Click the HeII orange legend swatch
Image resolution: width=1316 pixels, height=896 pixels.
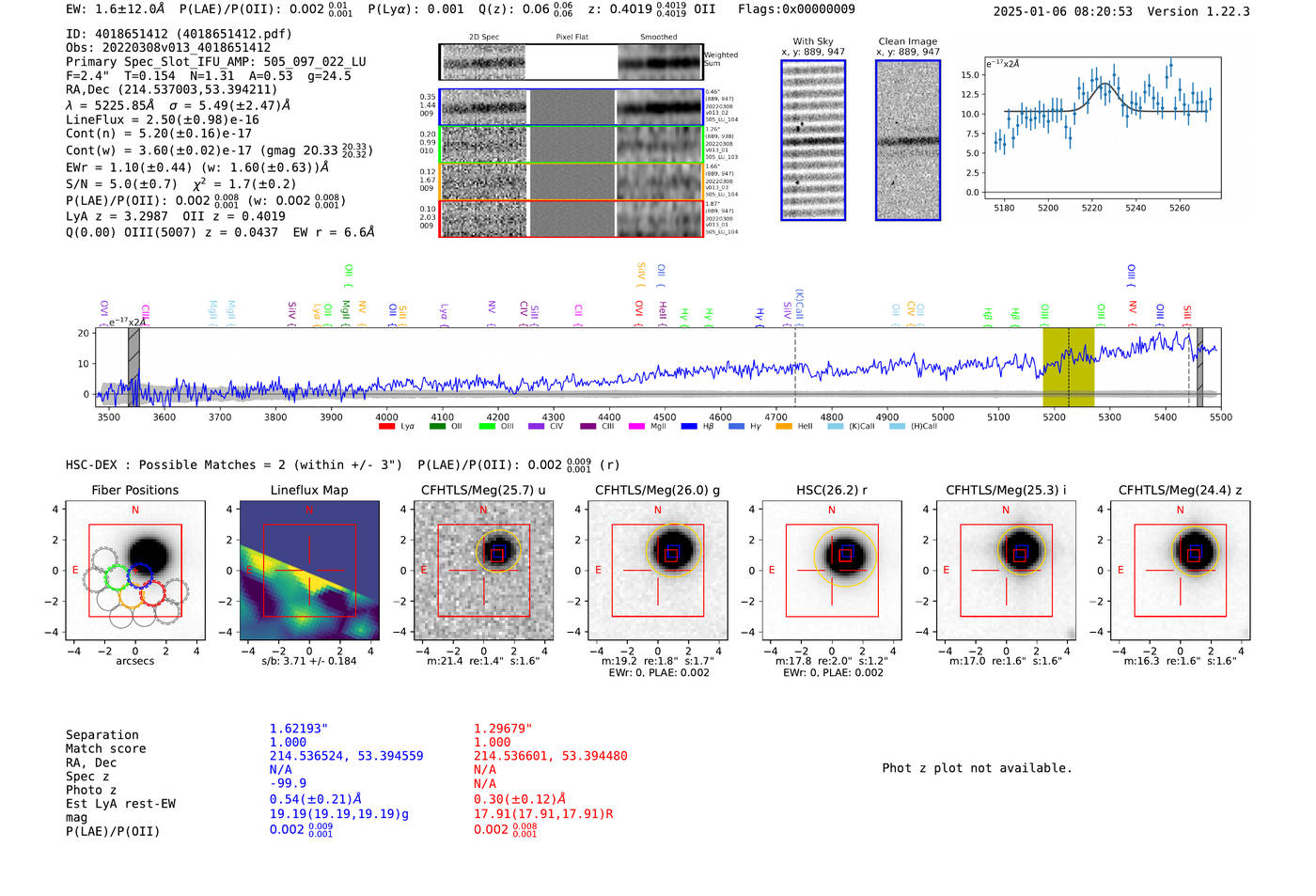pyautogui.click(x=784, y=427)
